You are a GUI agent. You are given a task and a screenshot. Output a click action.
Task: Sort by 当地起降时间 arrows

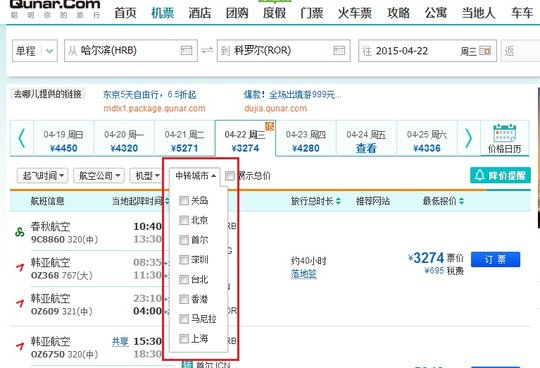[167, 201]
